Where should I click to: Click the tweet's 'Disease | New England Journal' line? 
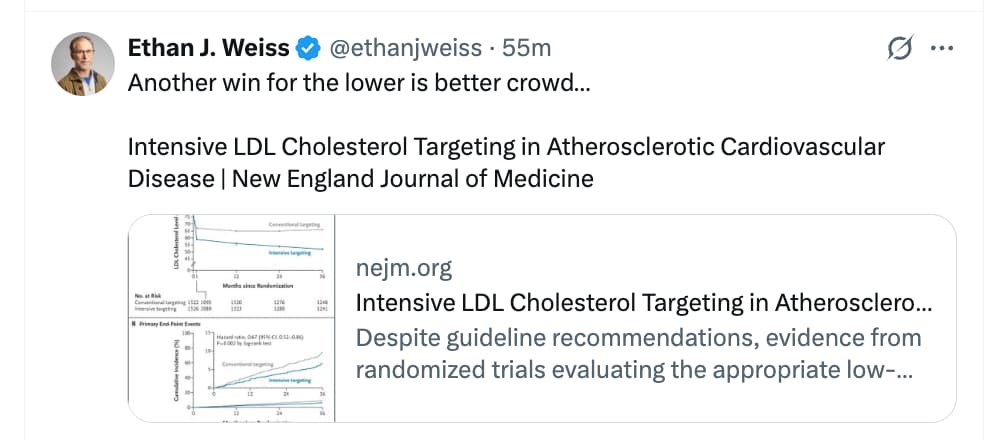click(360, 178)
